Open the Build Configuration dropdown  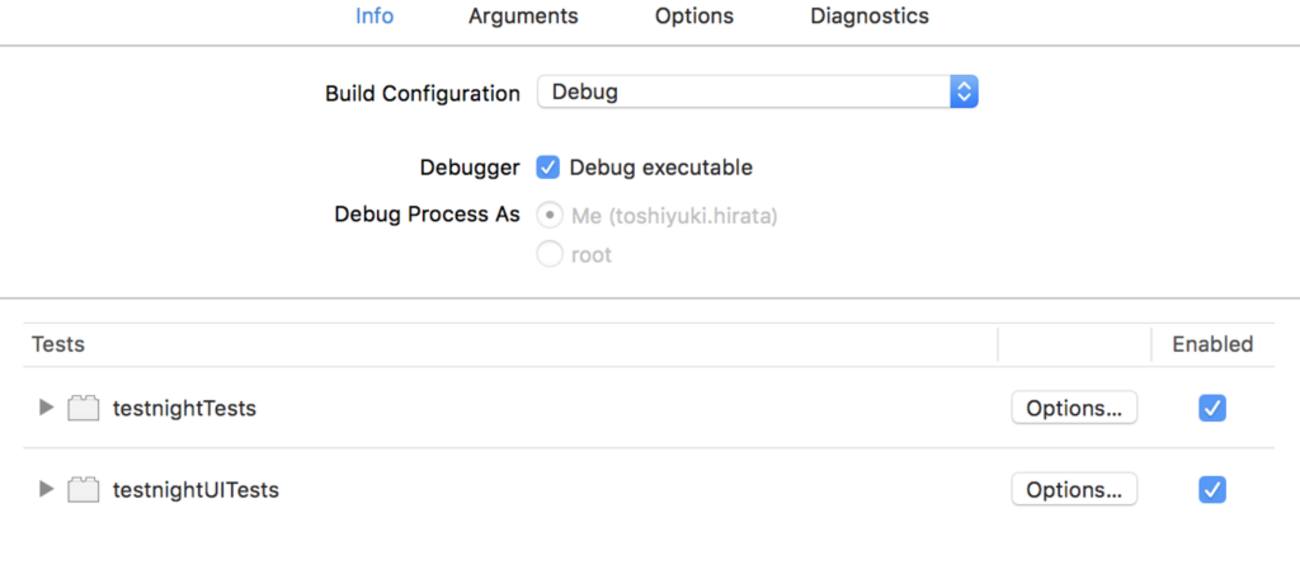pyautogui.click(x=757, y=92)
